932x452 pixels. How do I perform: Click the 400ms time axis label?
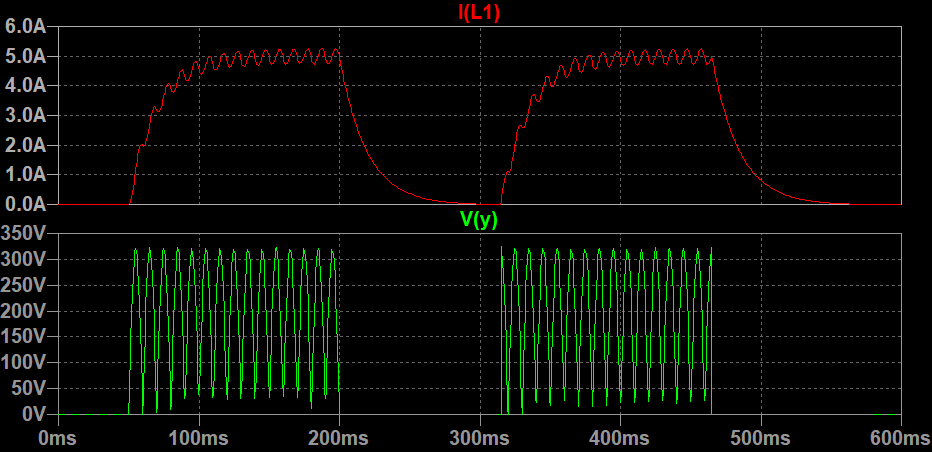tap(620, 439)
